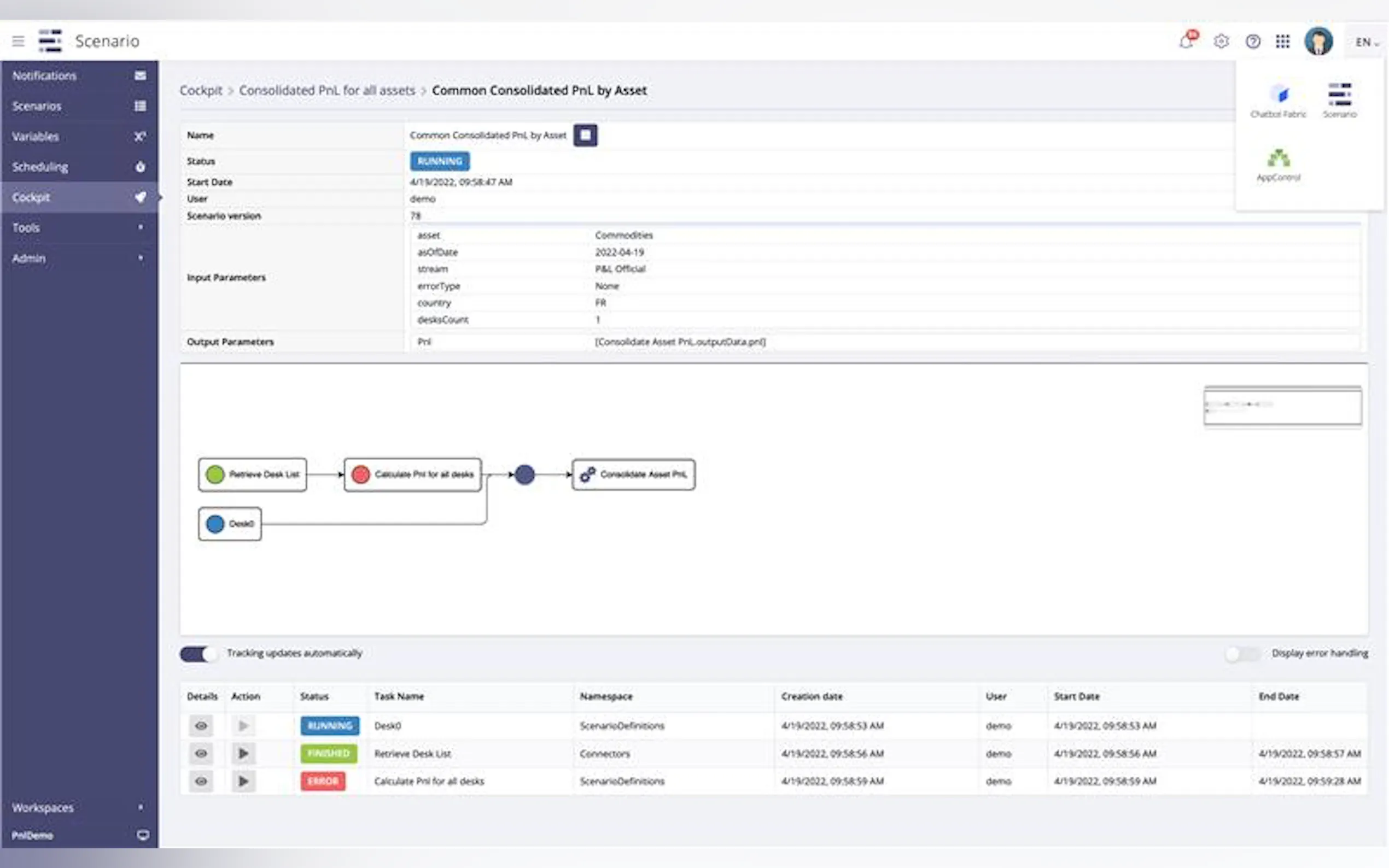Stop the running scenario with square button
This screenshot has width=1389, height=868.
585,136
